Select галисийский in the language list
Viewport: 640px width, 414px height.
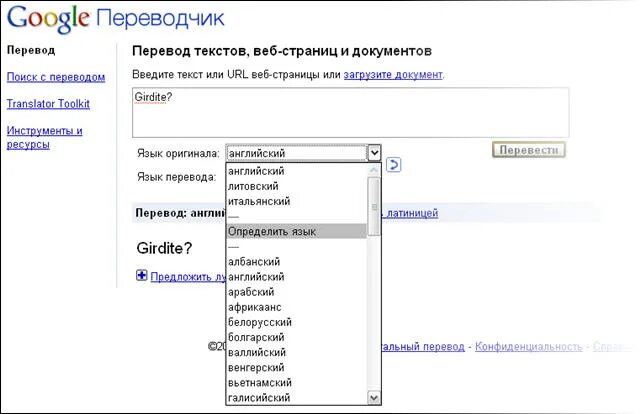tap(296, 398)
